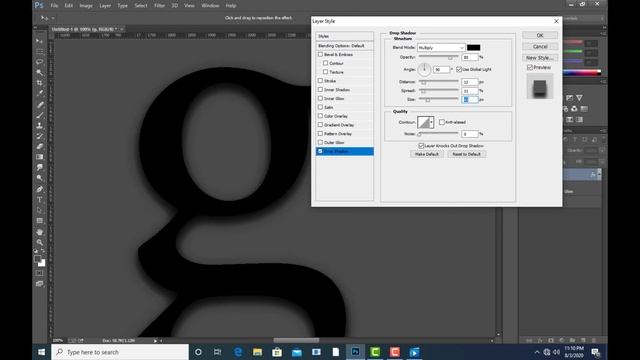Enable the Stroke style checkbox
Image resolution: width=640 pixels, height=360 pixels.
[320, 81]
